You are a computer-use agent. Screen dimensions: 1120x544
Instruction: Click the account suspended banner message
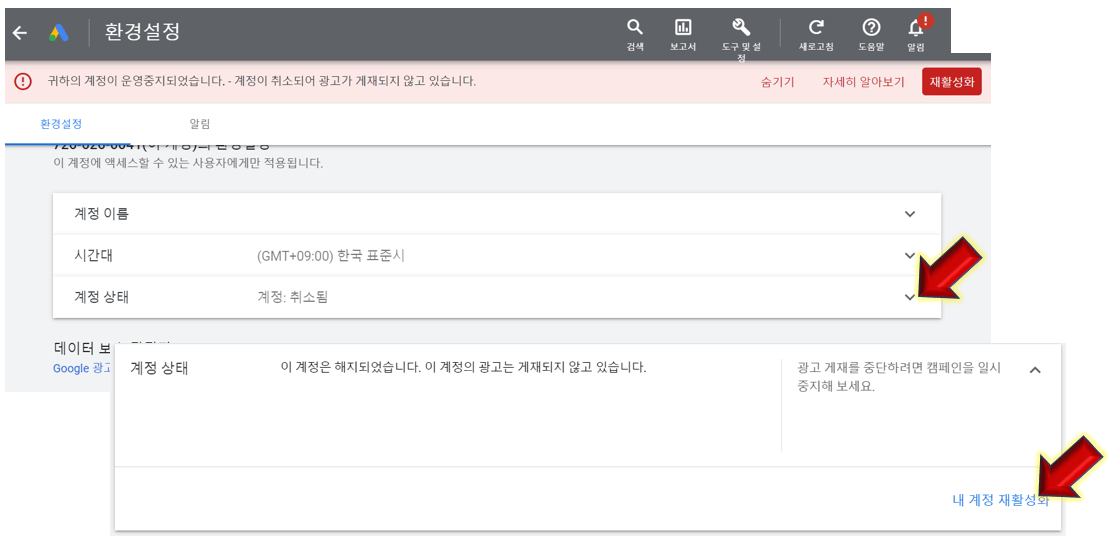[261, 81]
